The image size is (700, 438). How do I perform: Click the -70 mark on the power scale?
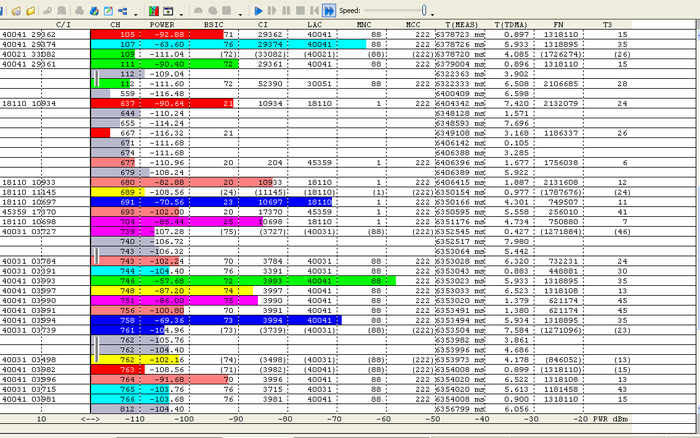[334, 419]
